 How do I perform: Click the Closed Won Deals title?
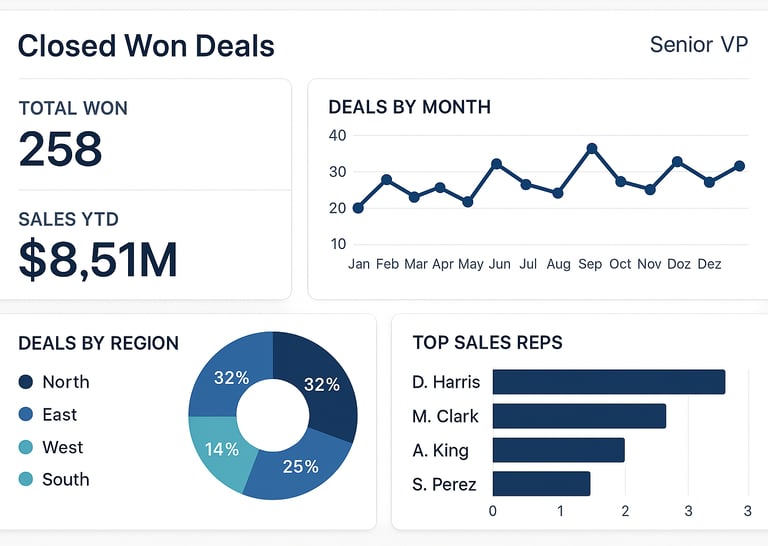coord(146,46)
